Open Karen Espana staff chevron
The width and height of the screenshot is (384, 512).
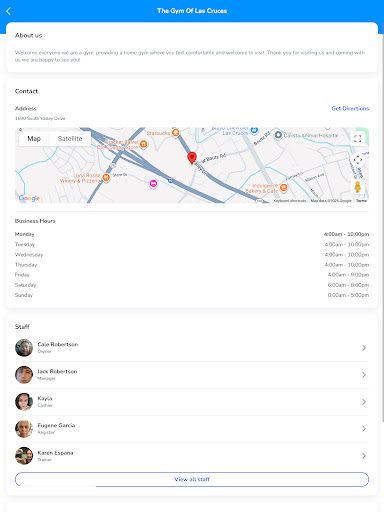point(364,456)
